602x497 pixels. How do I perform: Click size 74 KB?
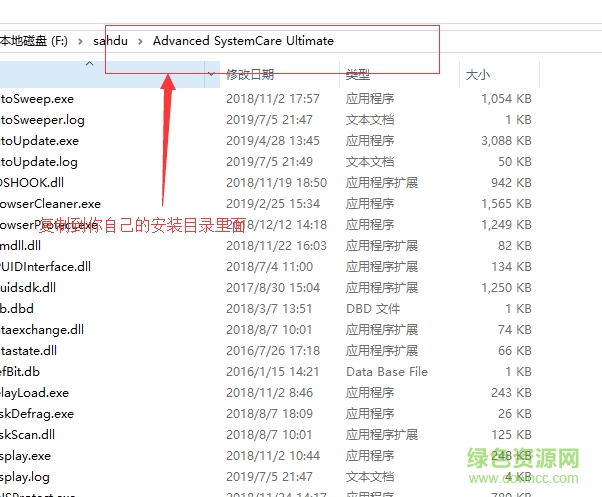(x=515, y=330)
